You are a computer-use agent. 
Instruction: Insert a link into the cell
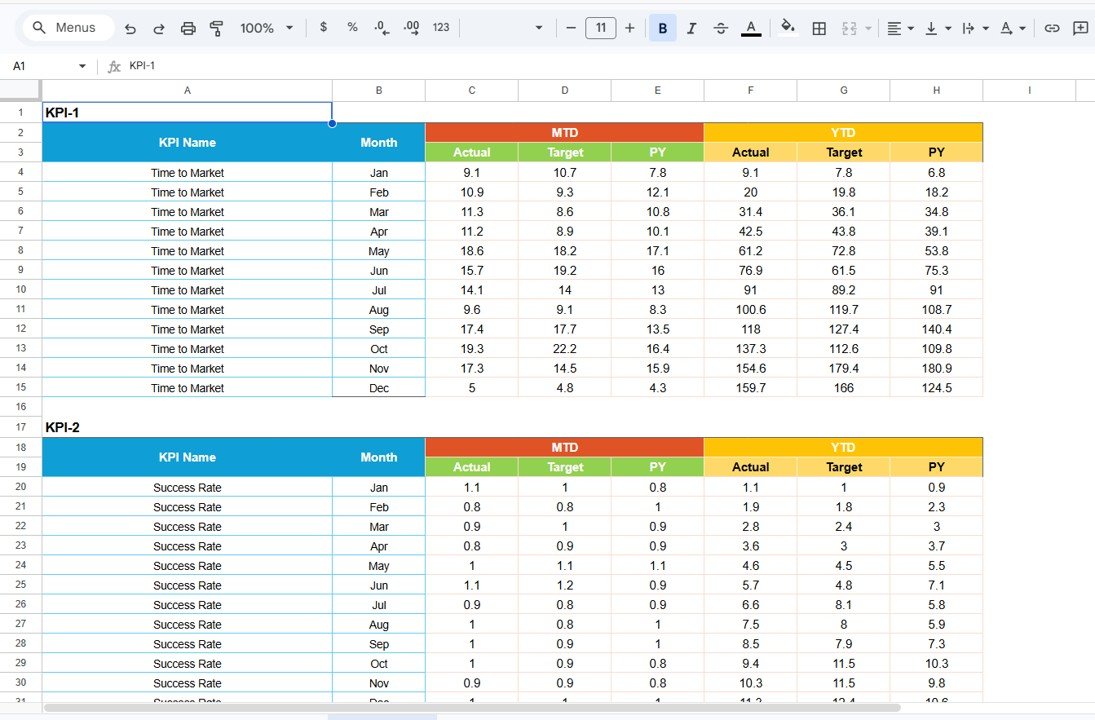click(1052, 27)
